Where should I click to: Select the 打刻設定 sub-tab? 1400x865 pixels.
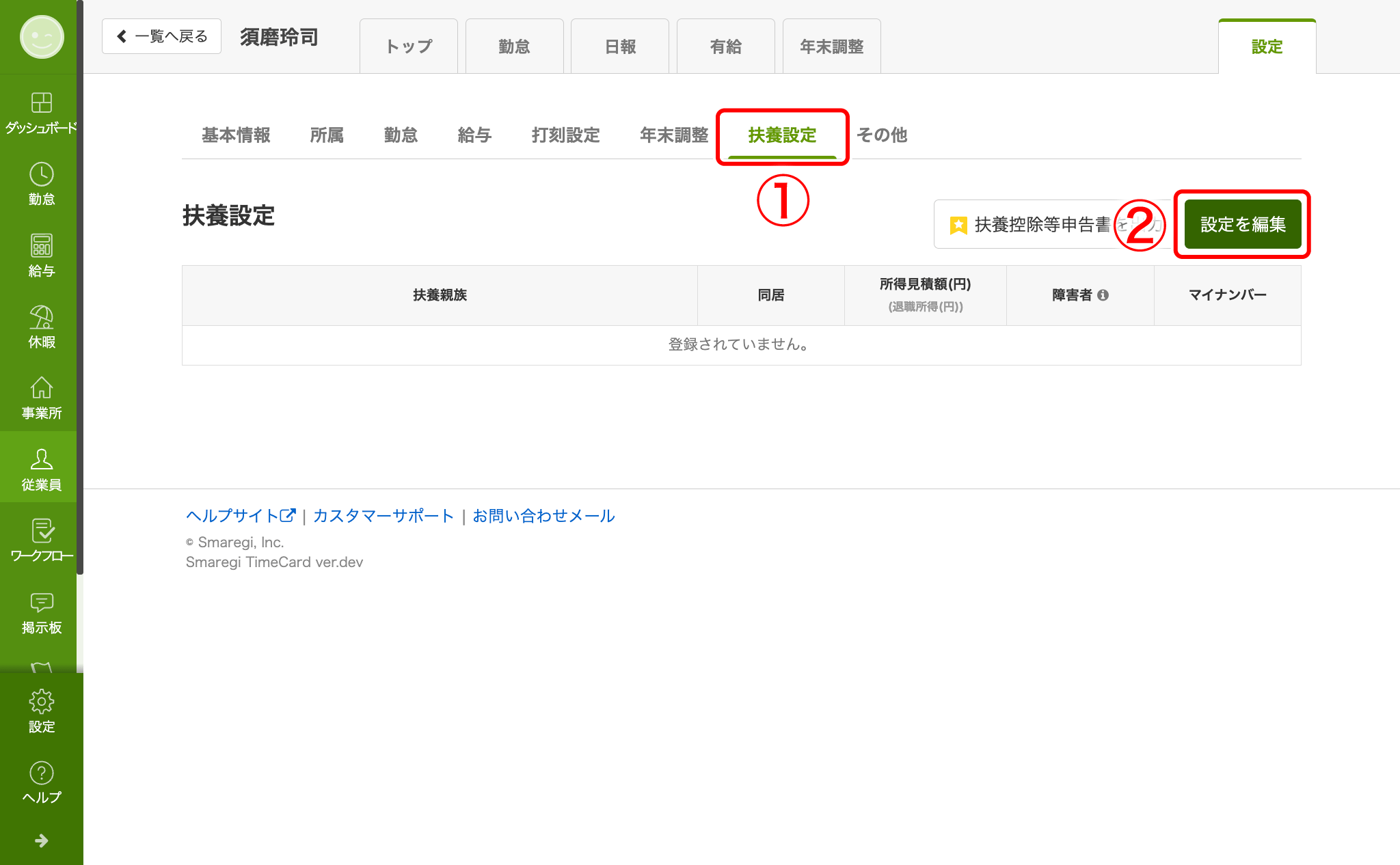[565, 135]
